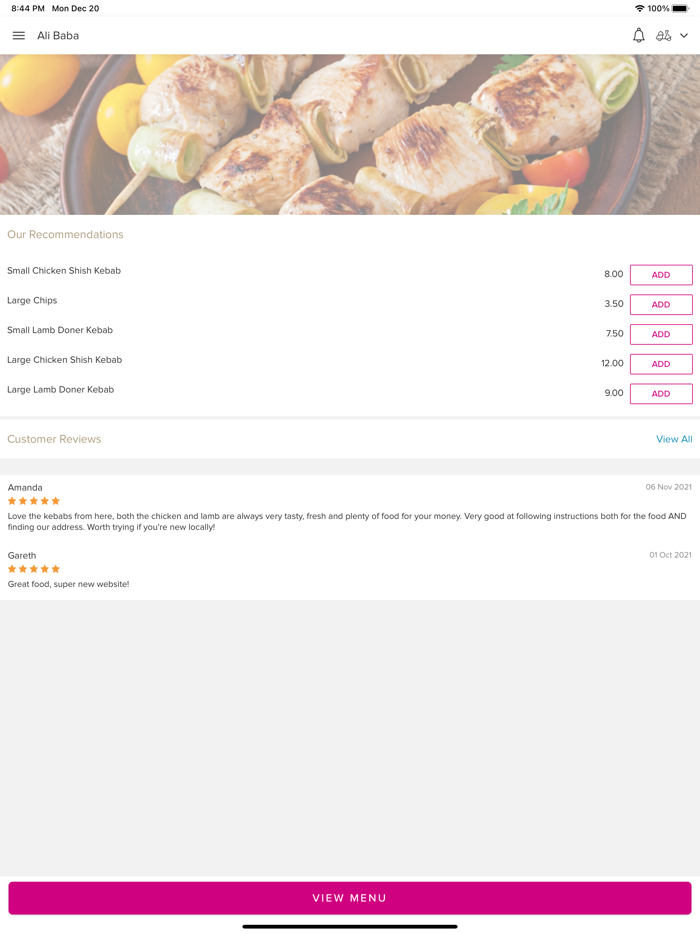The width and height of the screenshot is (700, 934).
Task: Add Large Chips to order
Action: (661, 305)
